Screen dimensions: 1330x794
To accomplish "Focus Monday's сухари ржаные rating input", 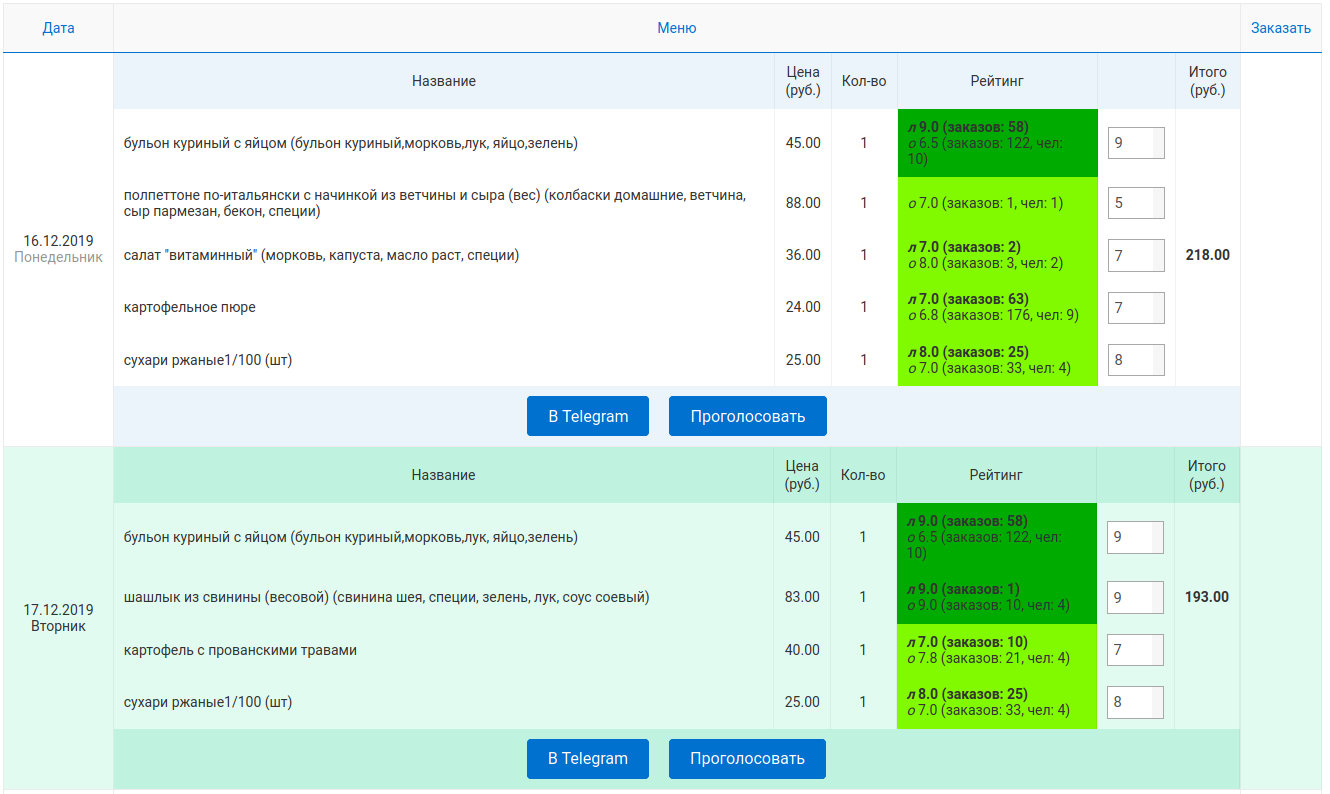I will (1136, 360).
